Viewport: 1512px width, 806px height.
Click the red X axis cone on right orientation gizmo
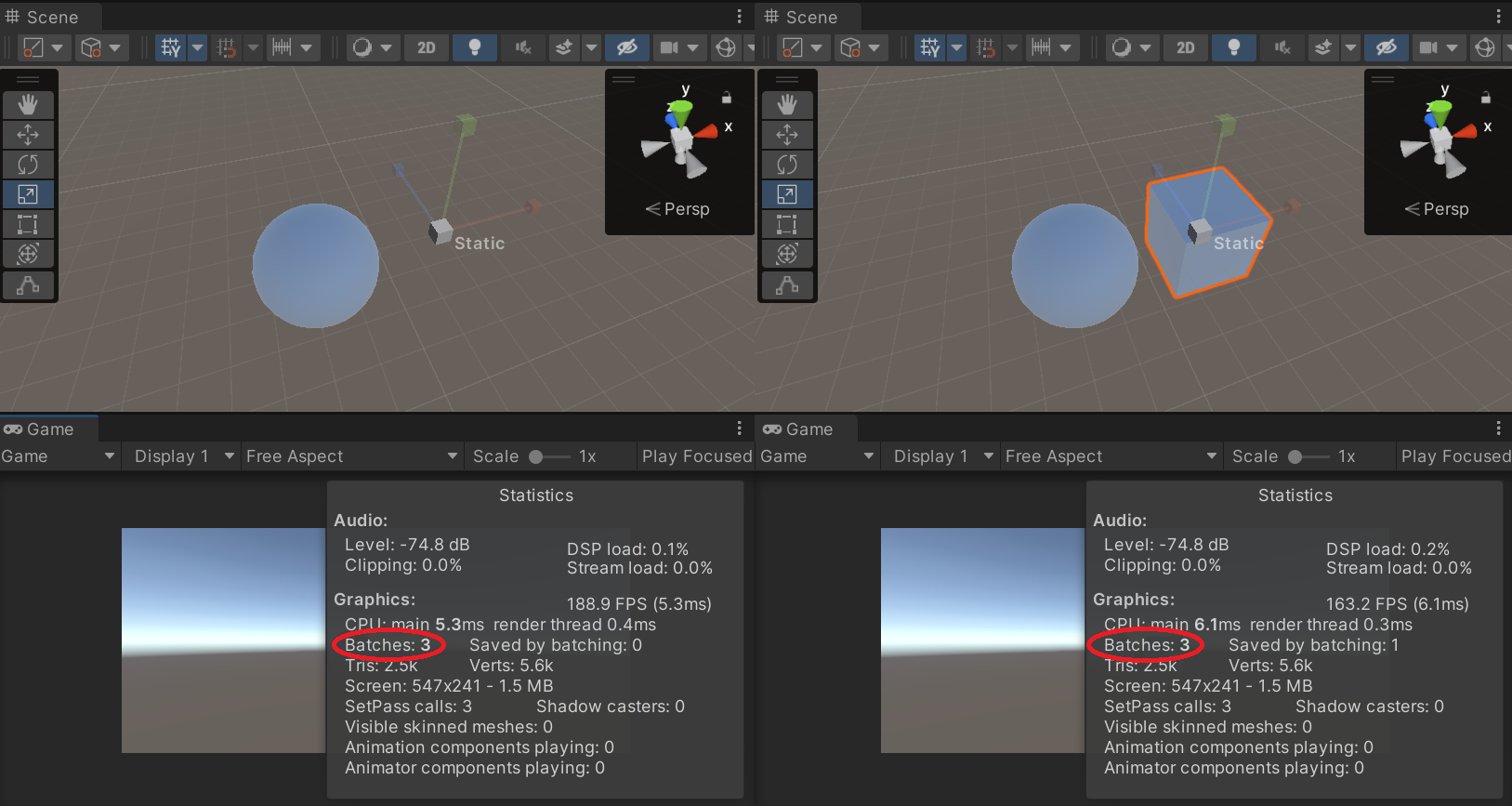point(1466,132)
